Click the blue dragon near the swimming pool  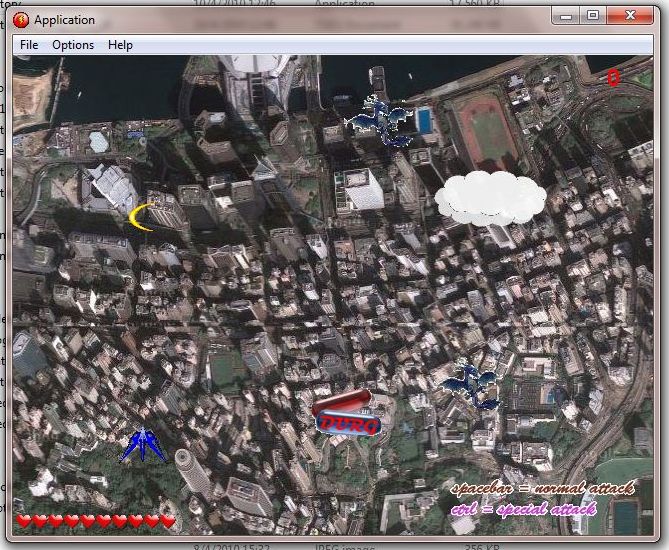[378, 121]
